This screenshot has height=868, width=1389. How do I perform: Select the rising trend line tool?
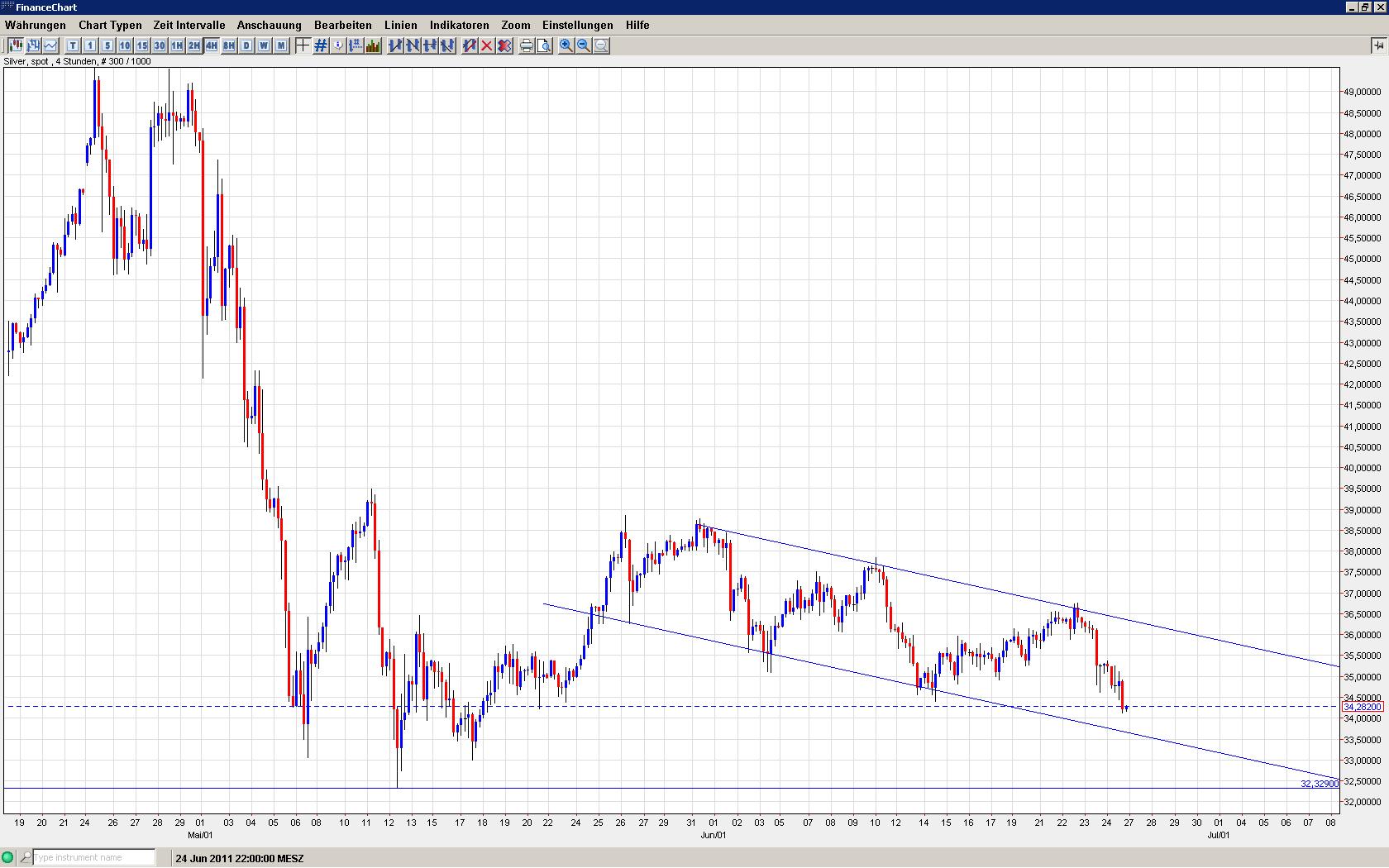coord(395,45)
